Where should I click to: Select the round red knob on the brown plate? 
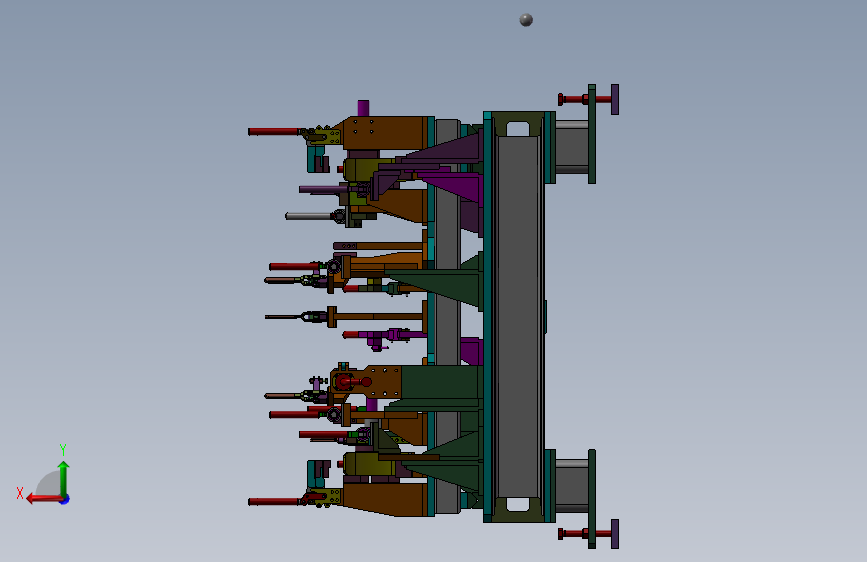[366, 382]
